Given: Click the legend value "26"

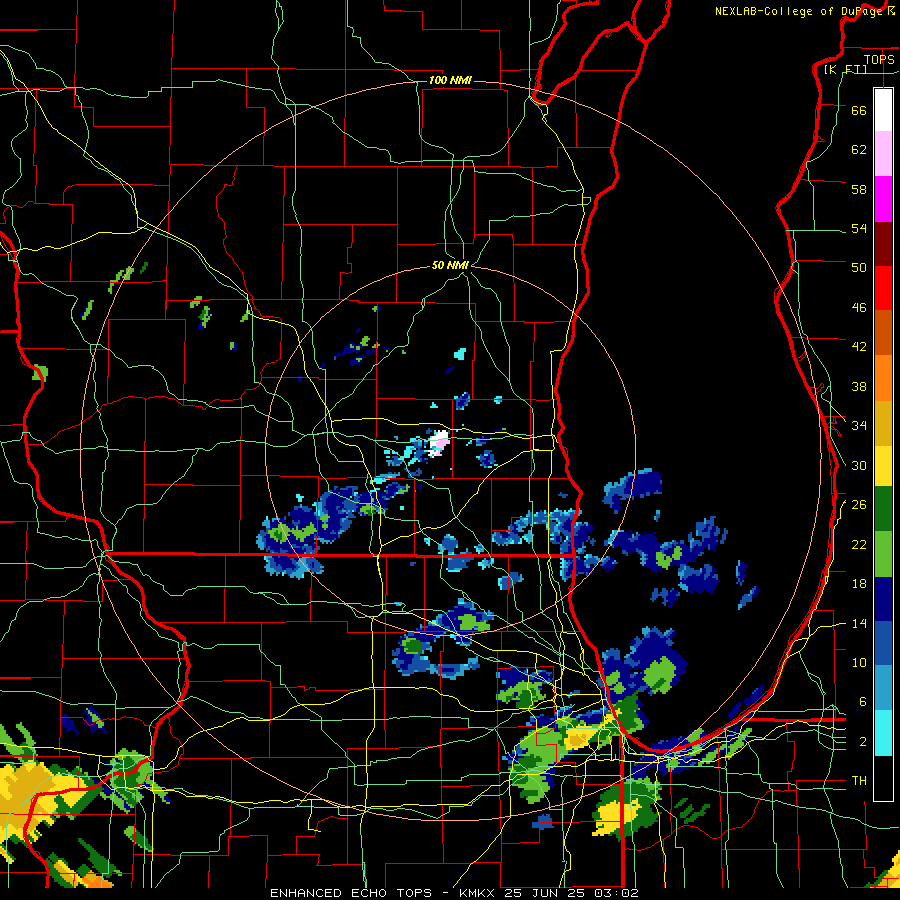Looking at the screenshot, I should pos(859,505).
